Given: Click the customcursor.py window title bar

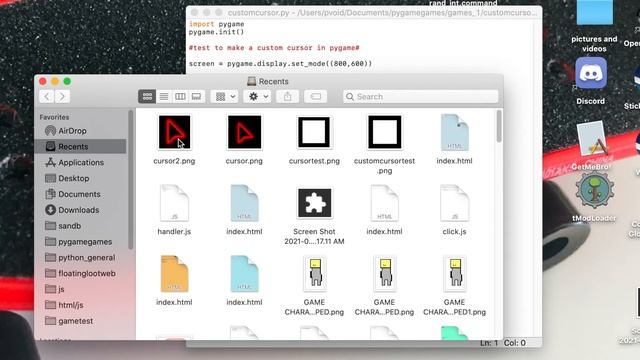Looking at the screenshot, I should click(x=364, y=13).
